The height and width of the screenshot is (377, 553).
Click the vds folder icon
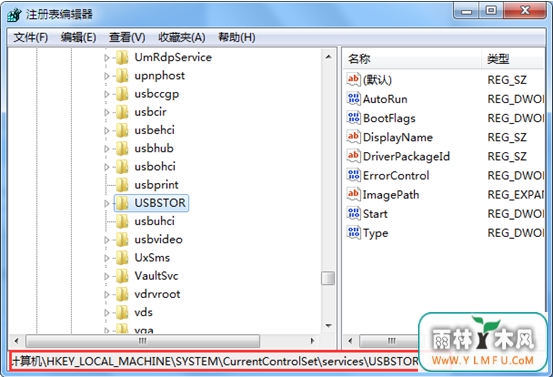[x=122, y=312]
